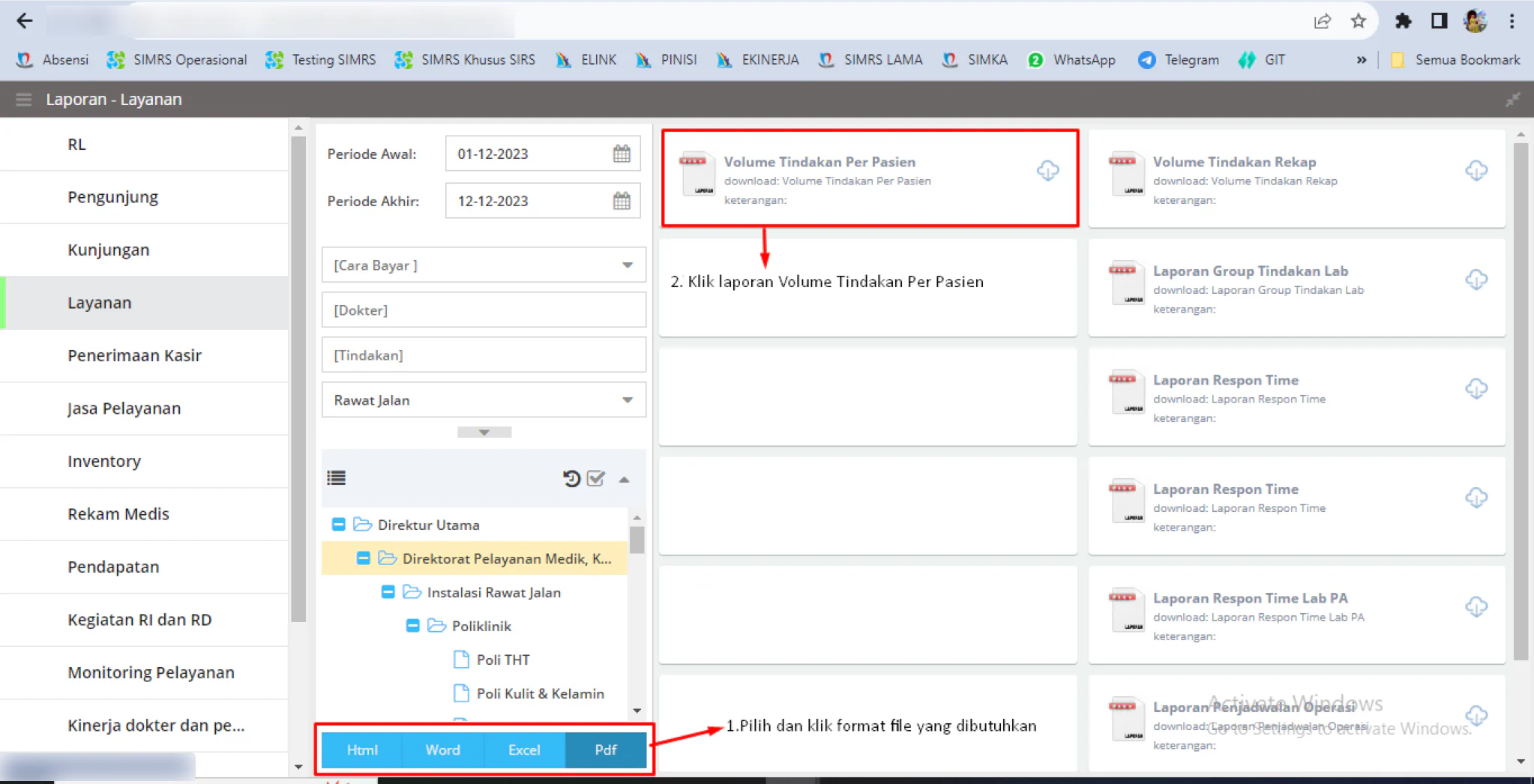The height and width of the screenshot is (784, 1534).
Task: Download the Laporan Group Tindakan Lab report
Action: click(1476, 280)
